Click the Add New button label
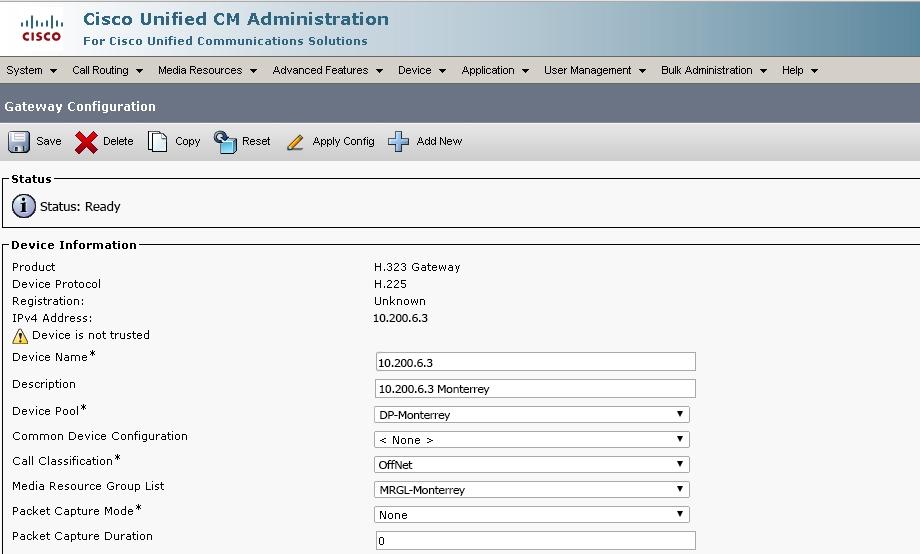This screenshot has width=920, height=554. coord(439,141)
